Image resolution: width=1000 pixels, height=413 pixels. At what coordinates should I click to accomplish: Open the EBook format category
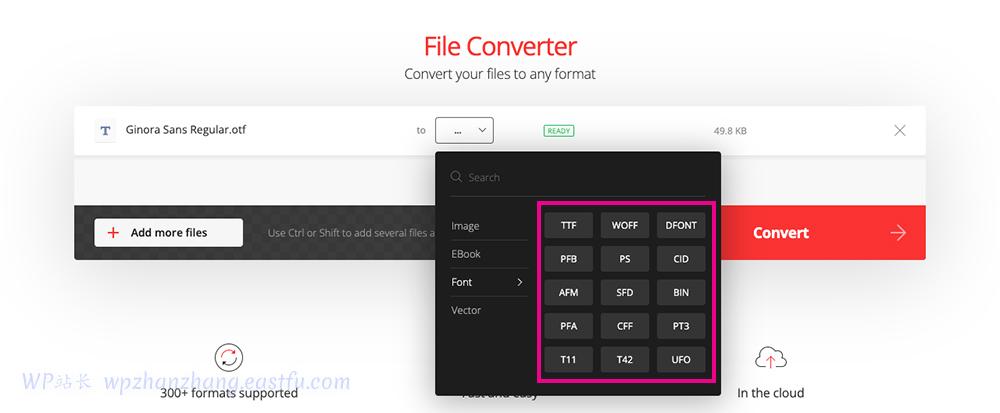489,254
